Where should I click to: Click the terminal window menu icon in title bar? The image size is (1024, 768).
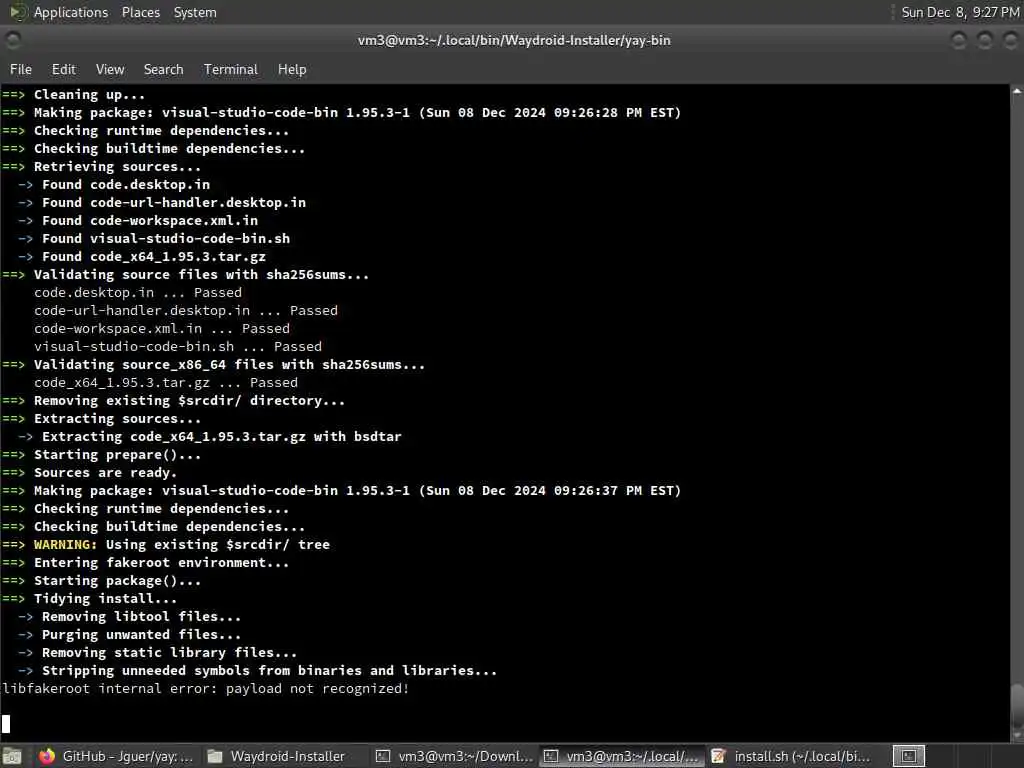[13, 40]
